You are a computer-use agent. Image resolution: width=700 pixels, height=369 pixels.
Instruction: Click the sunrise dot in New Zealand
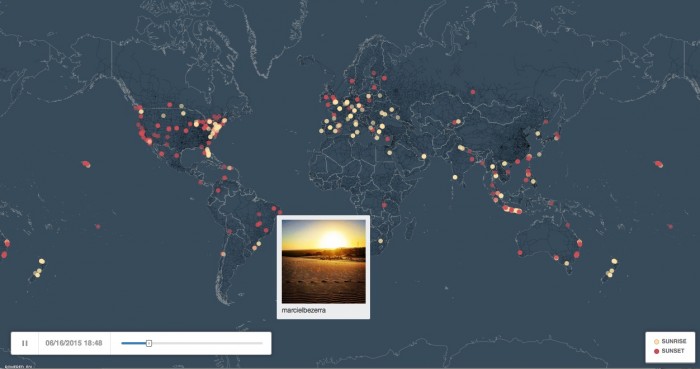[614, 261]
